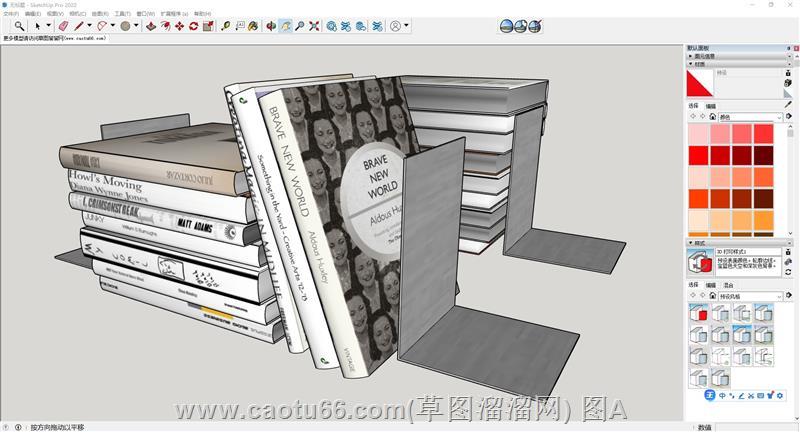This screenshot has height=432, width=800.
Task: Select the first style thumbnail with red box
Action: point(698,313)
